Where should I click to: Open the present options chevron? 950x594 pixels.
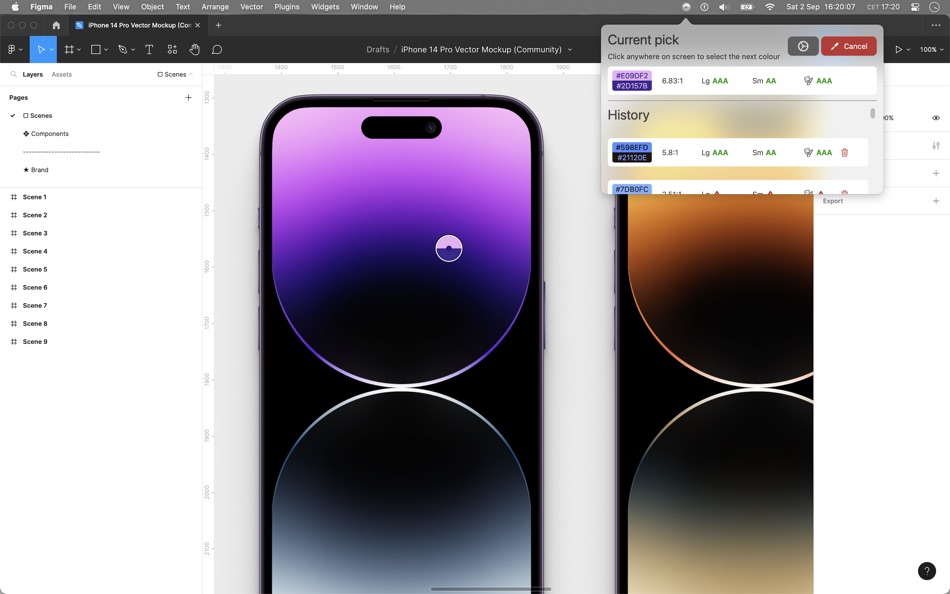tap(908, 50)
